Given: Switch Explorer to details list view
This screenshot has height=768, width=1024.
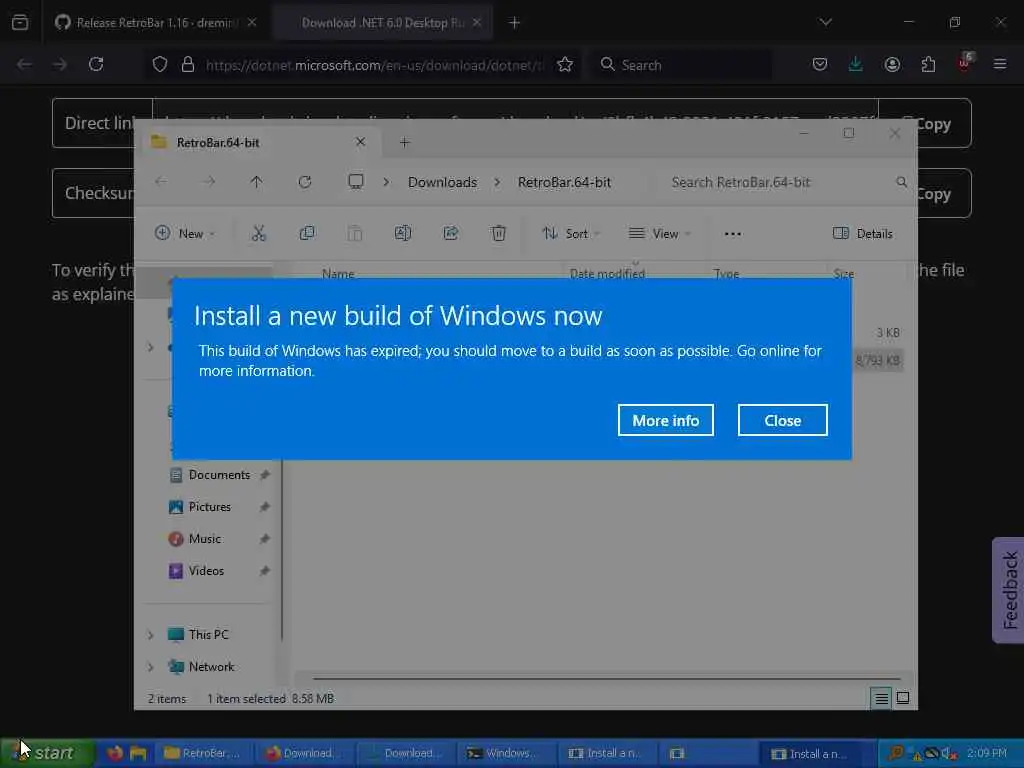Looking at the screenshot, I should [x=881, y=699].
